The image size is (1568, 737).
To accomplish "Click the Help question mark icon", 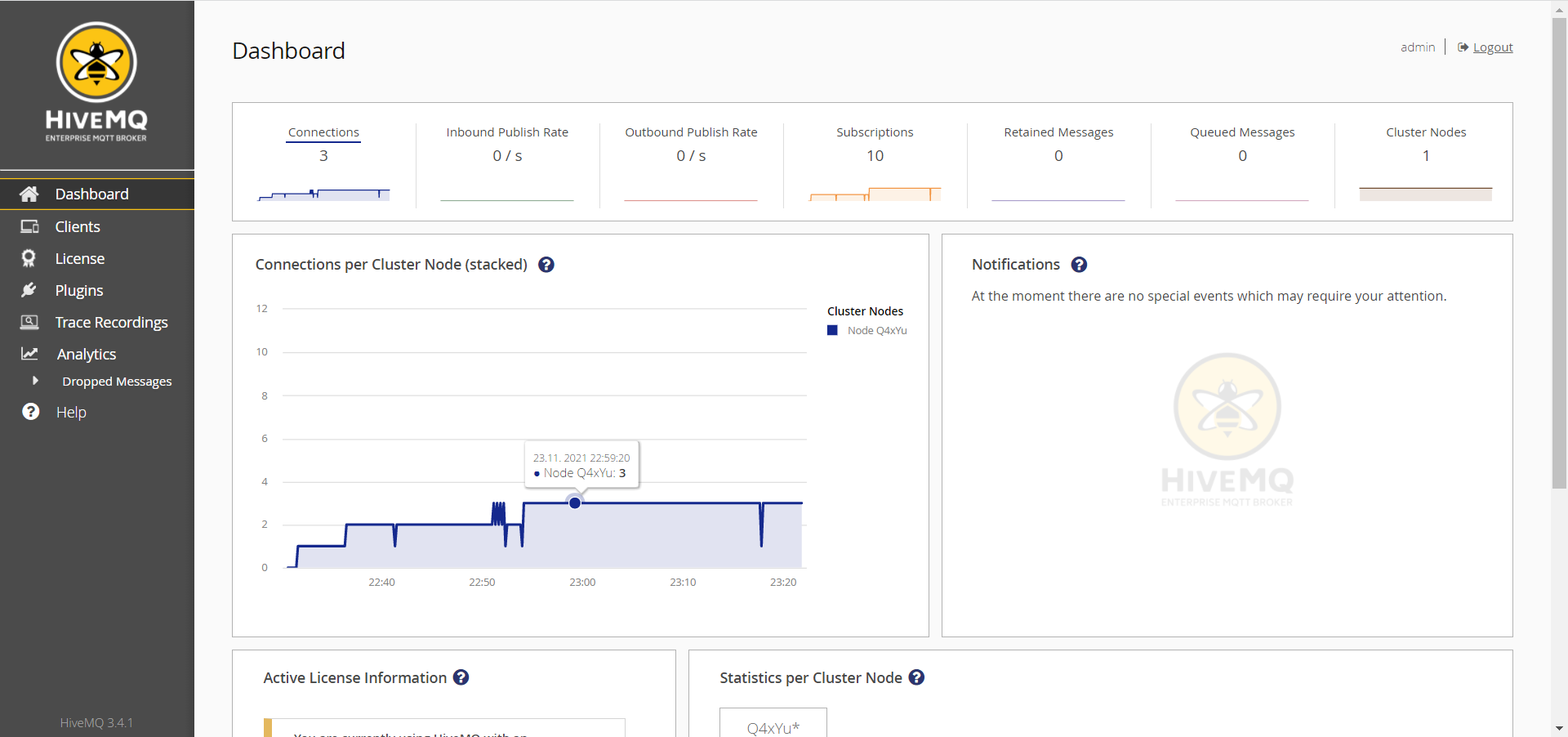I will coord(29,412).
